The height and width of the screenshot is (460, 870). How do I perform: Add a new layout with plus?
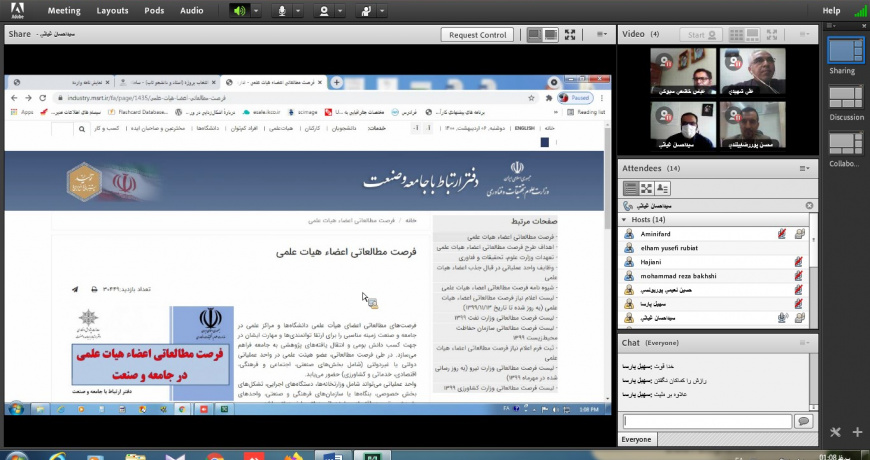click(x=858, y=432)
